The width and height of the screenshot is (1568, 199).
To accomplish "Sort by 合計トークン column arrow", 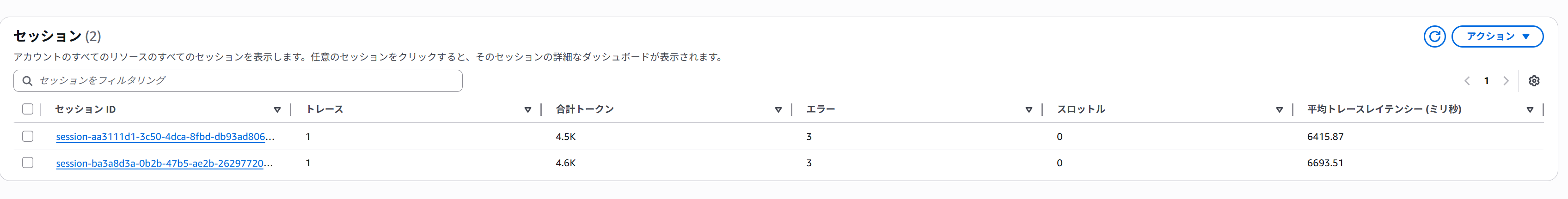I will pyautogui.click(x=778, y=110).
